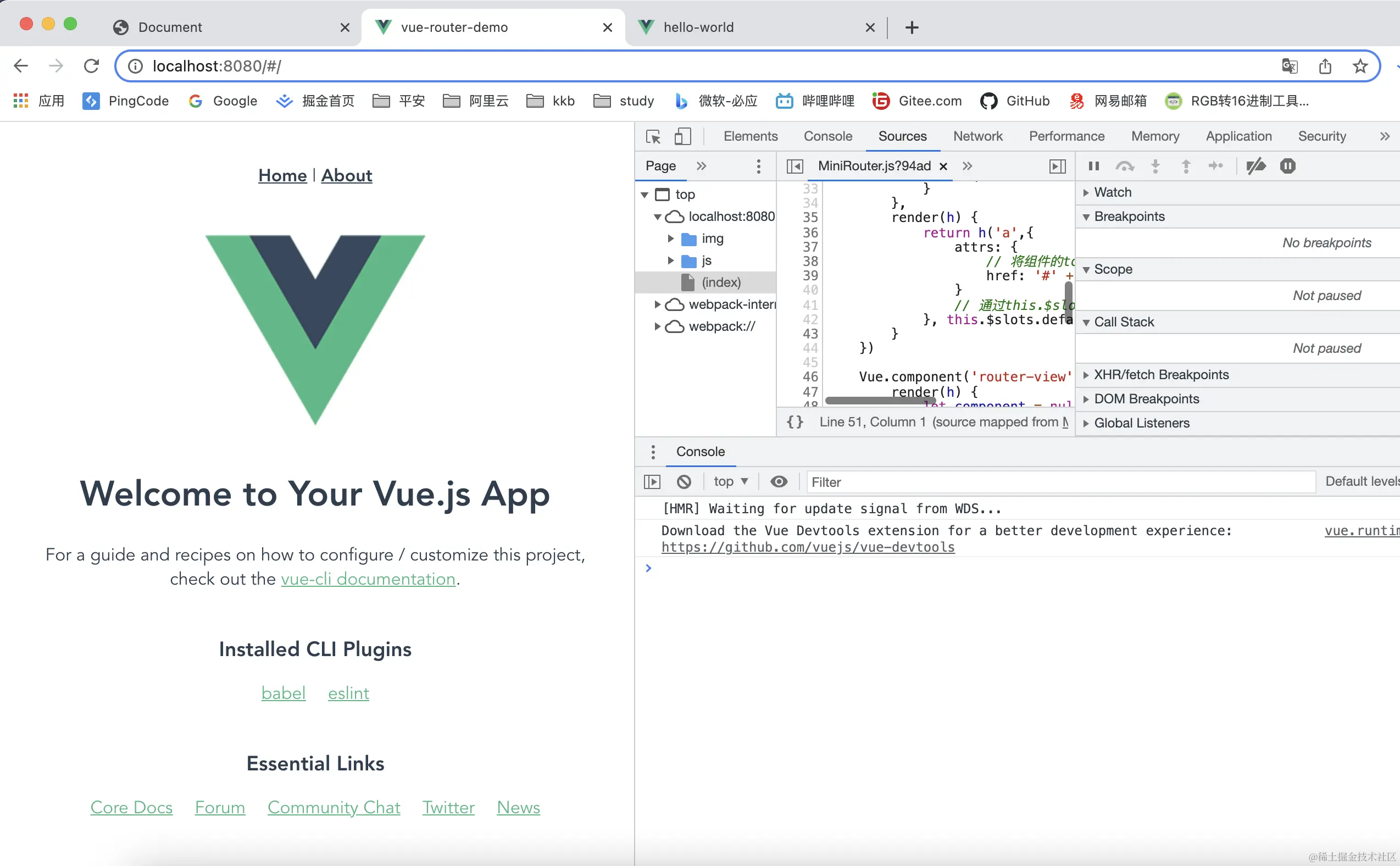
Task: Click the Google Translate address bar icon
Action: tap(1290, 66)
